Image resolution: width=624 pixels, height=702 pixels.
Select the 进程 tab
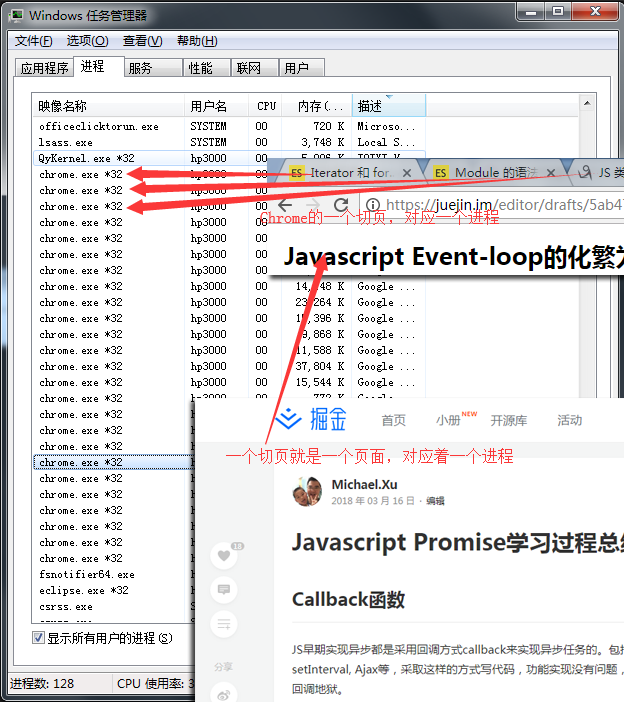coord(98,67)
